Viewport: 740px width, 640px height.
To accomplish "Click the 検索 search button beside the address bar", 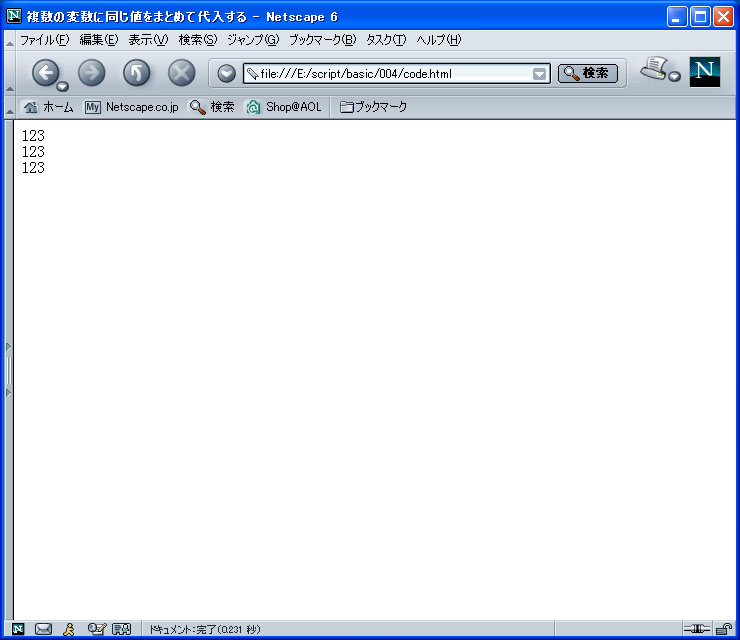I will 588,73.
